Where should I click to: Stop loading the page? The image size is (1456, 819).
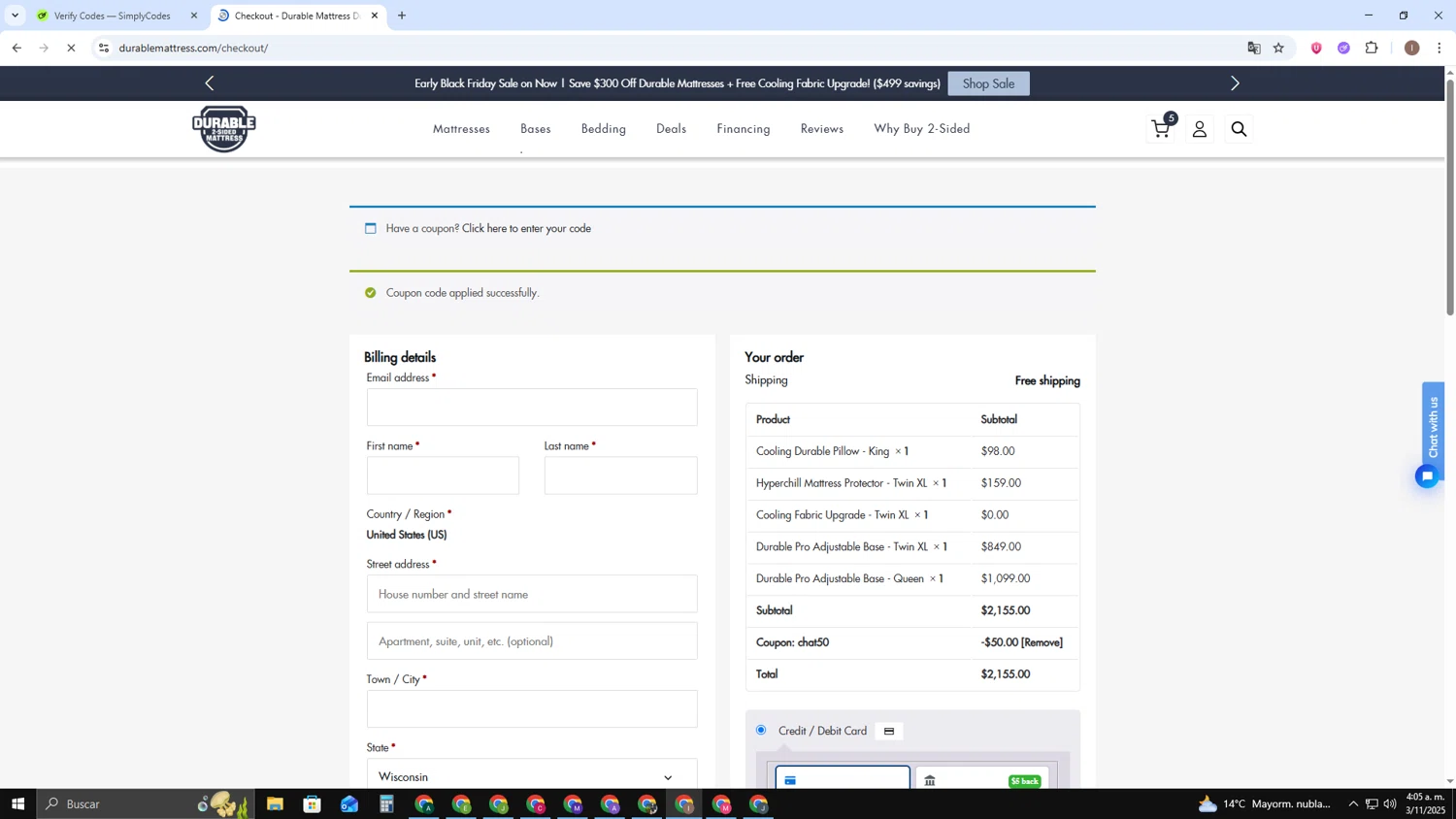click(x=71, y=48)
